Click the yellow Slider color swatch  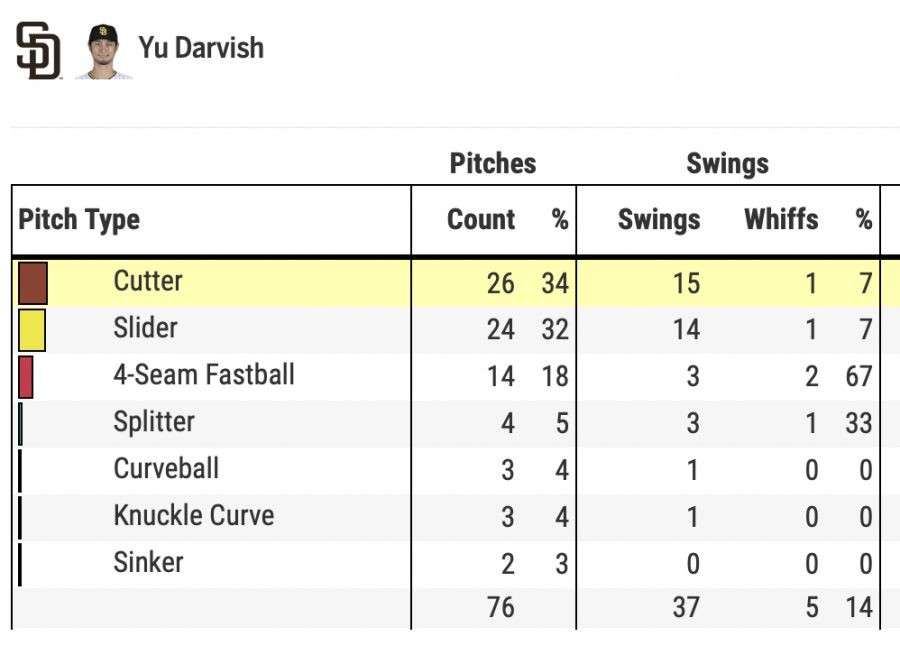(32, 330)
